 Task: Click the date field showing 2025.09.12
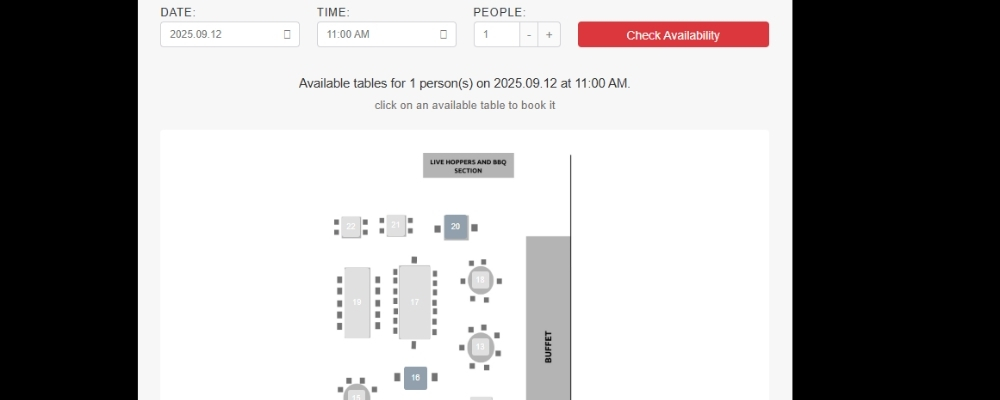click(x=222, y=35)
